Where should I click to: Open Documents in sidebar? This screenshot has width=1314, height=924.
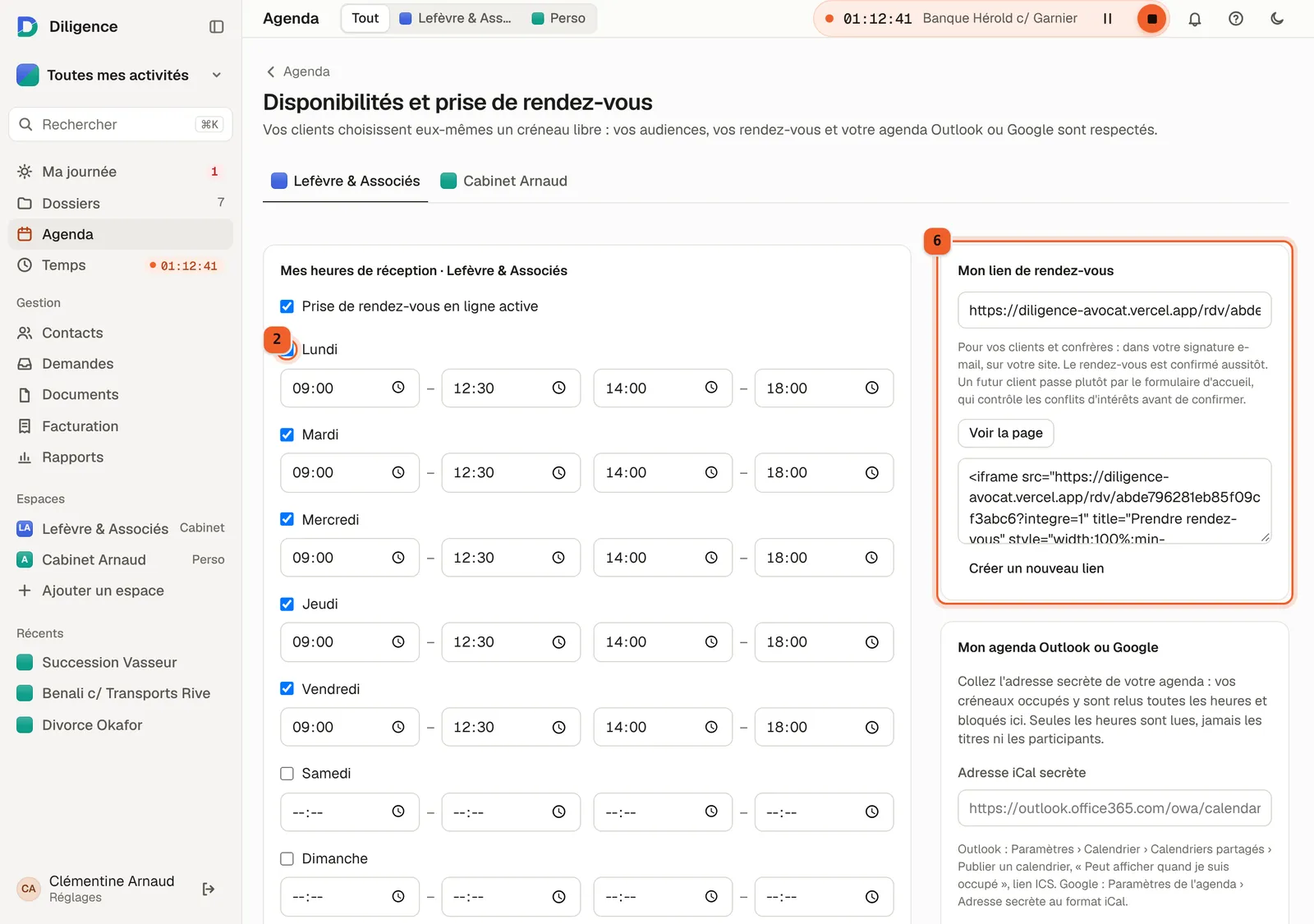click(x=121, y=395)
